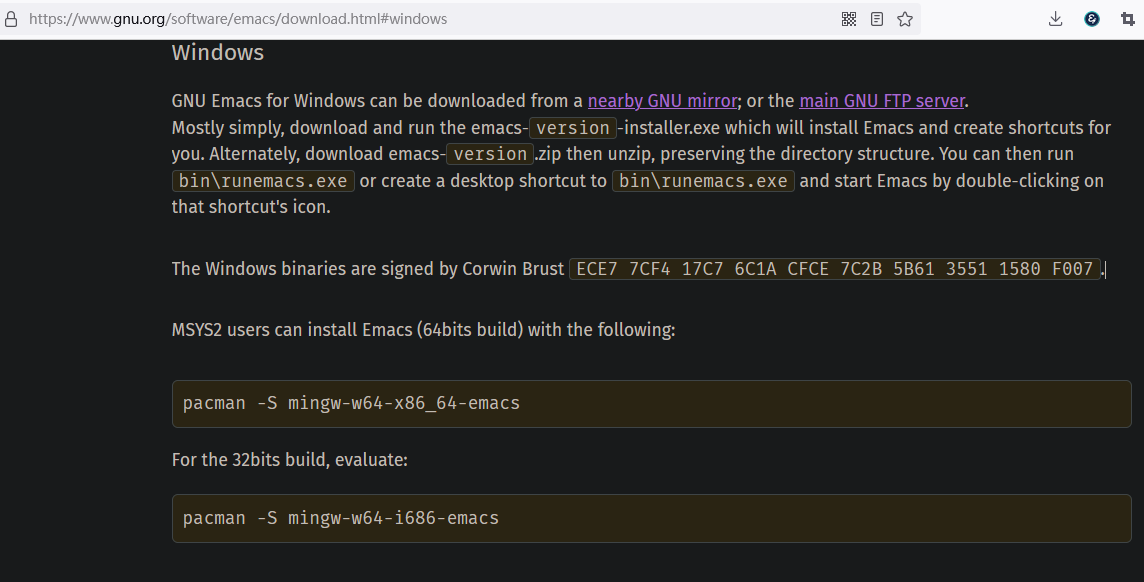Click first bin\runemacs.exe code snippet

pyautogui.click(x=263, y=181)
